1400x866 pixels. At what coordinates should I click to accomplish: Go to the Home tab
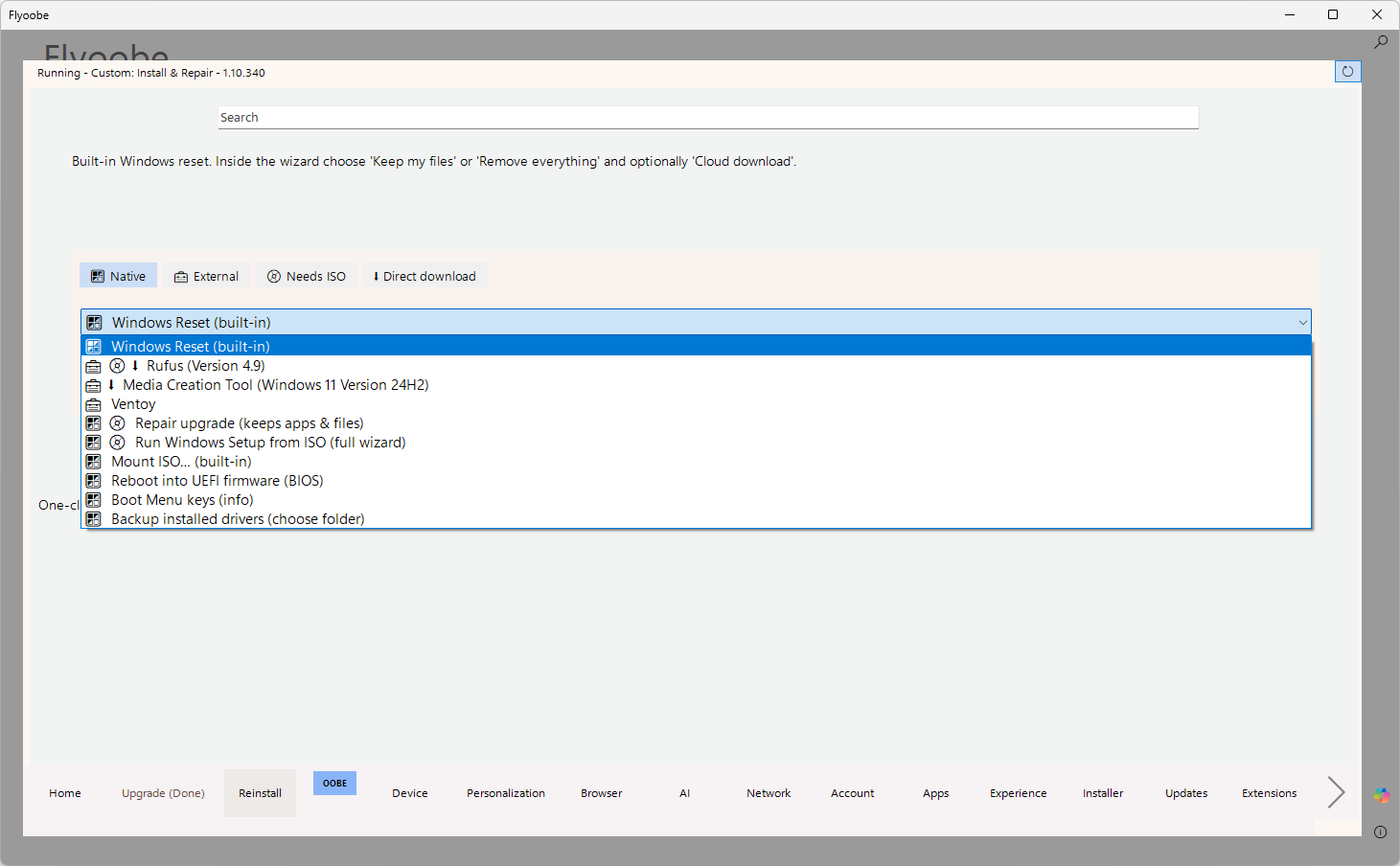click(65, 793)
